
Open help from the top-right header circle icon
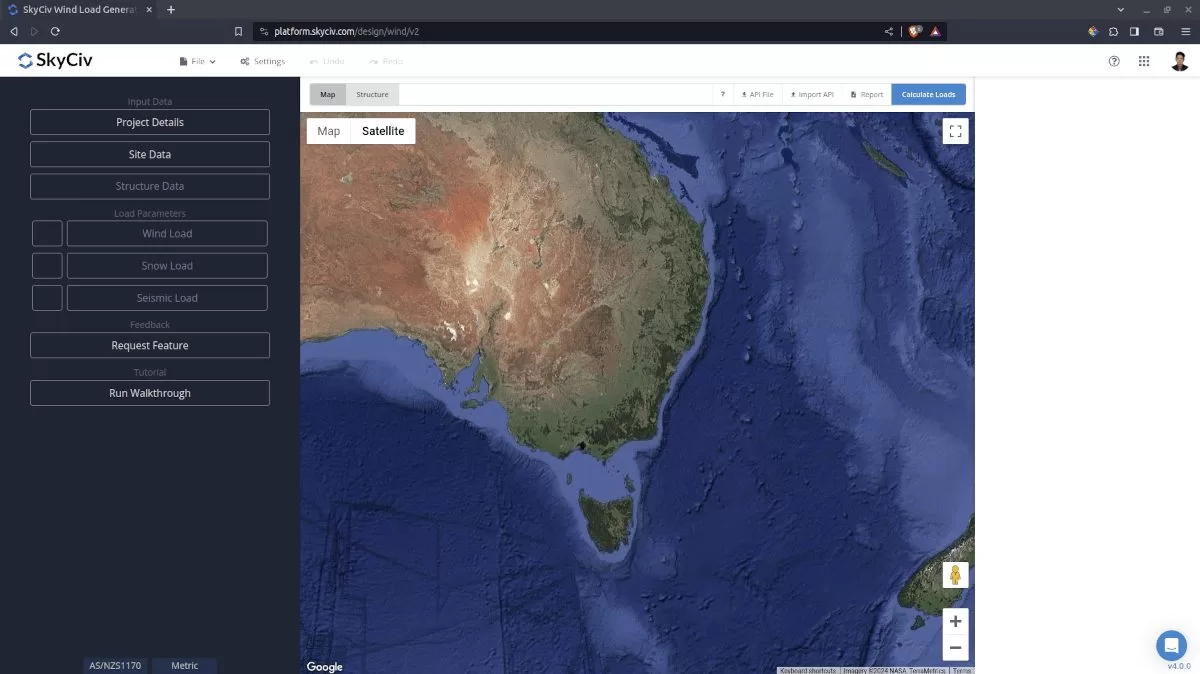1113,61
